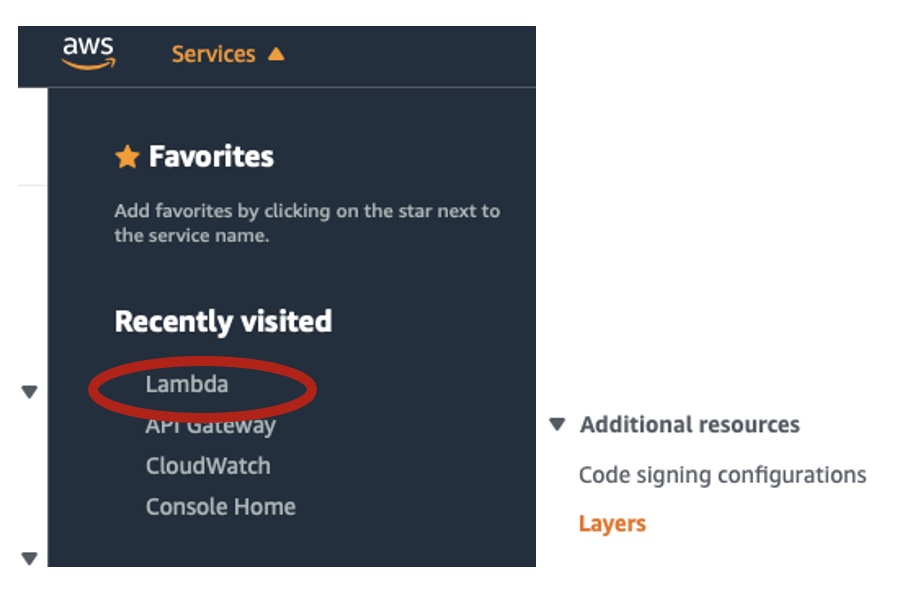This screenshot has height=608, width=898.
Task: Click empty area of dark navigation bar
Action: tap(420, 54)
